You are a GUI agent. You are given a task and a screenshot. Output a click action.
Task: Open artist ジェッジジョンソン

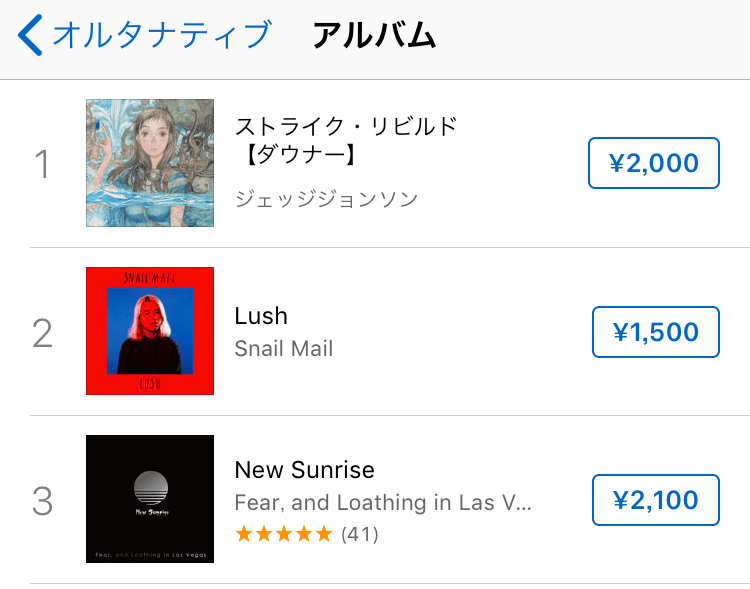pos(327,199)
